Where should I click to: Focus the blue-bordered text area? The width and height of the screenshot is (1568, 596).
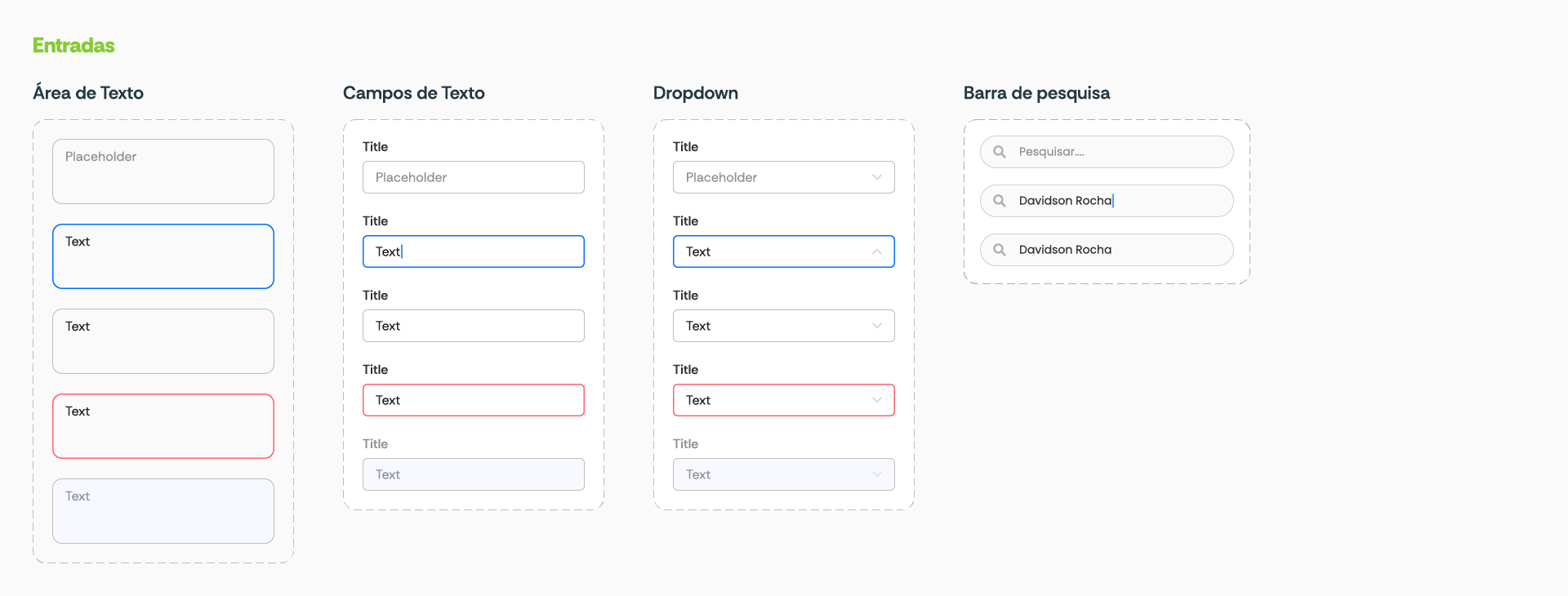(163, 256)
